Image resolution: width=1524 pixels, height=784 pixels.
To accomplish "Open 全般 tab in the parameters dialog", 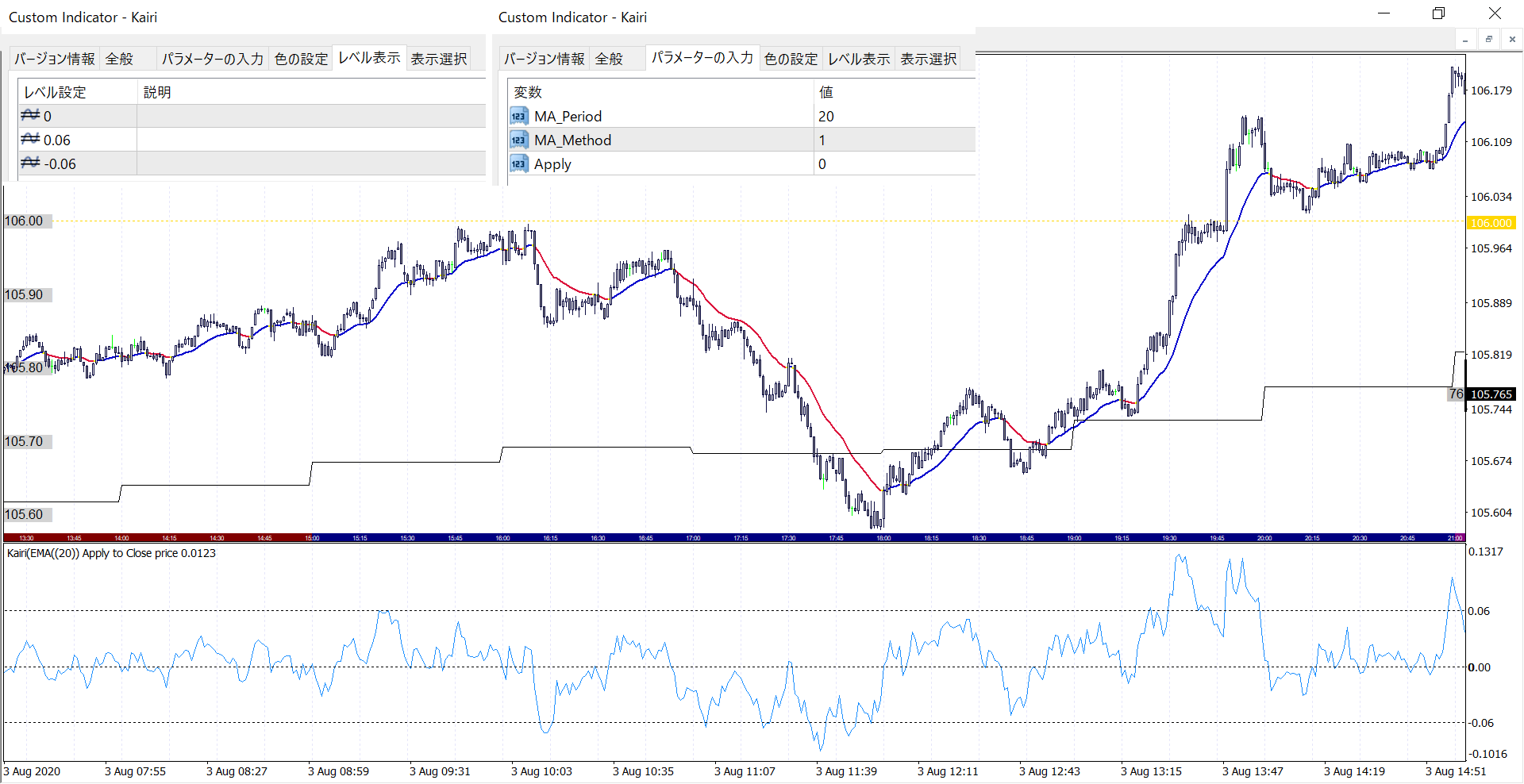I will click(x=609, y=59).
